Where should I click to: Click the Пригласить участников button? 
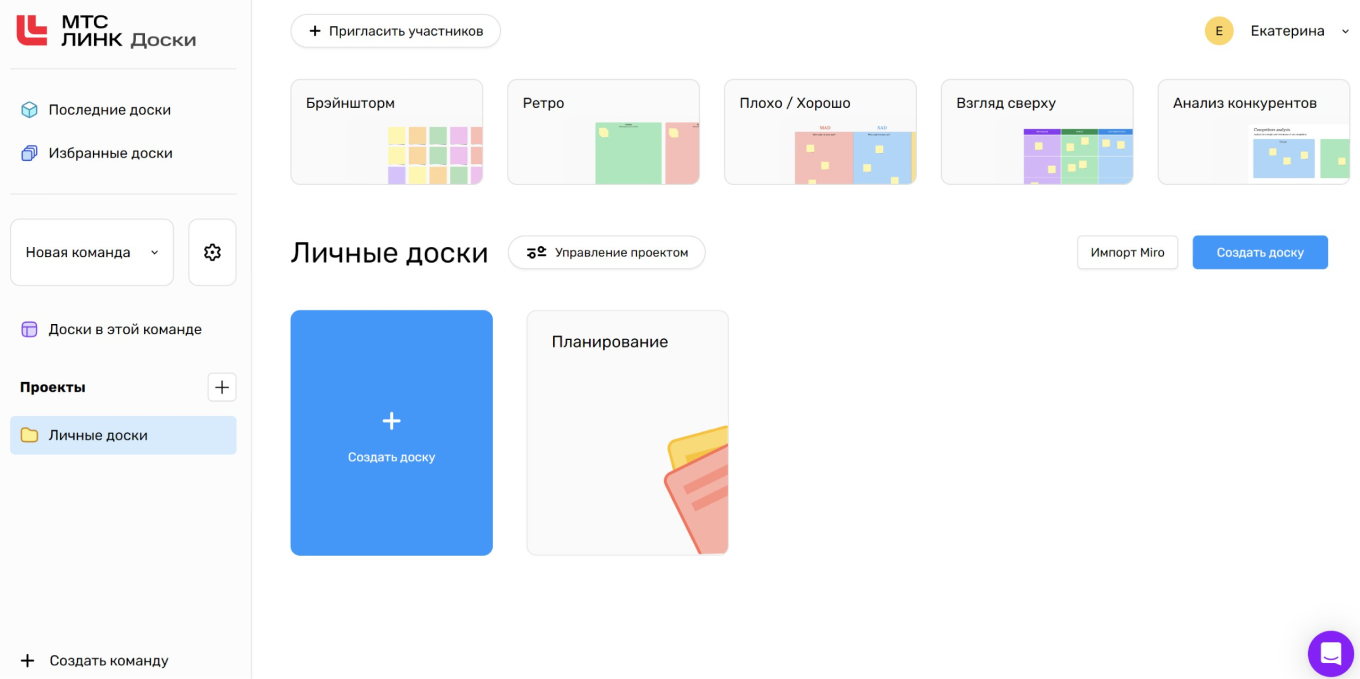coord(395,31)
